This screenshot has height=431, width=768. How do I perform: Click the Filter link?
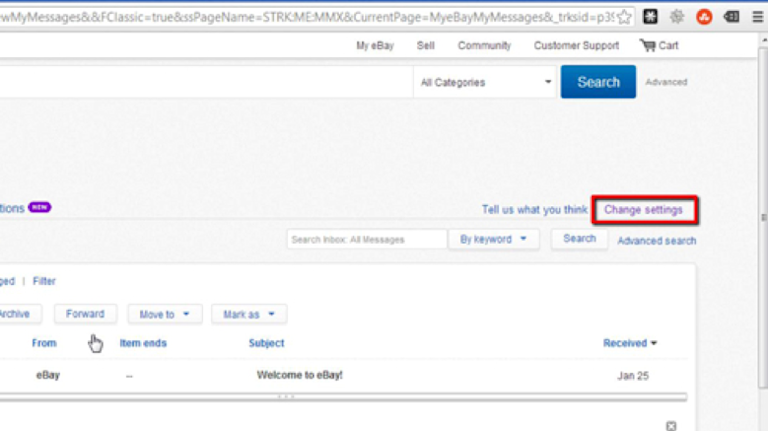click(x=44, y=281)
